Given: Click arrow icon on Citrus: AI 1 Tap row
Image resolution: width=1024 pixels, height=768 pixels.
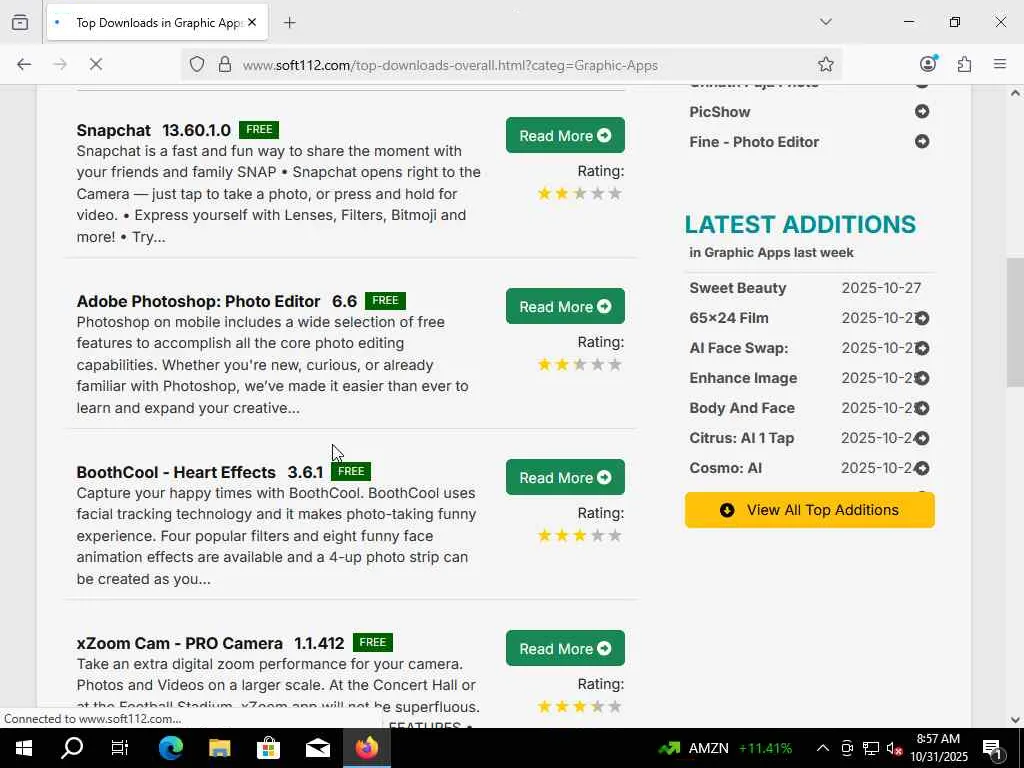Looking at the screenshot, I should [x=921, y=438].
